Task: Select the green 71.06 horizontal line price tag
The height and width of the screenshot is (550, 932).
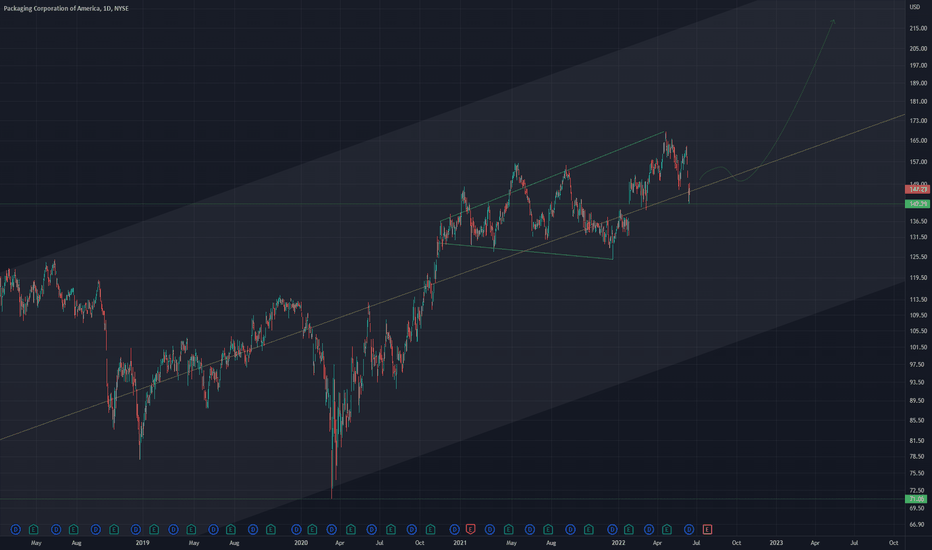Action: (916, 499)
